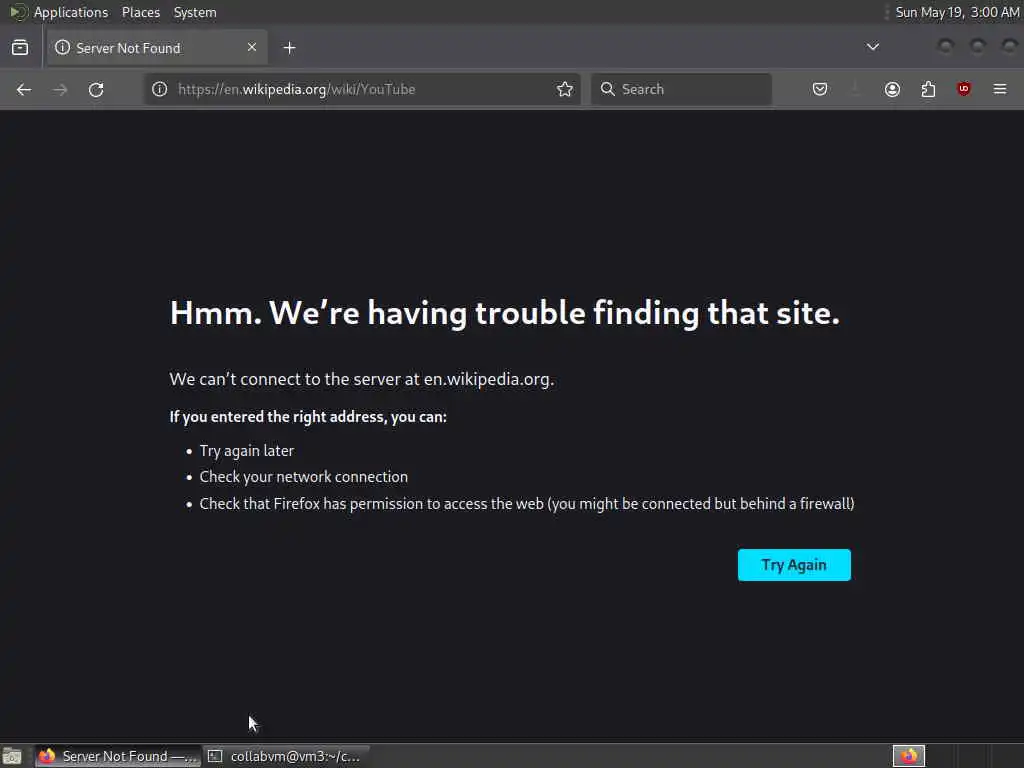Reload the page with the refresh icon
Image resolution: width=1024 pixels, height=768 pixels.
tap(96, 89)
